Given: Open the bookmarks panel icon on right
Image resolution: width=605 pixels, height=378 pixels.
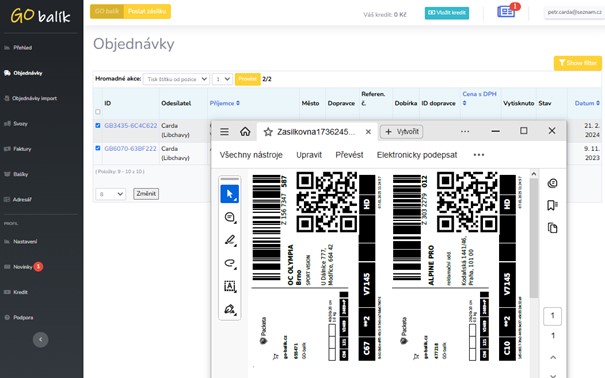Looking at the screenshot, I should click(x=553, y=205).
